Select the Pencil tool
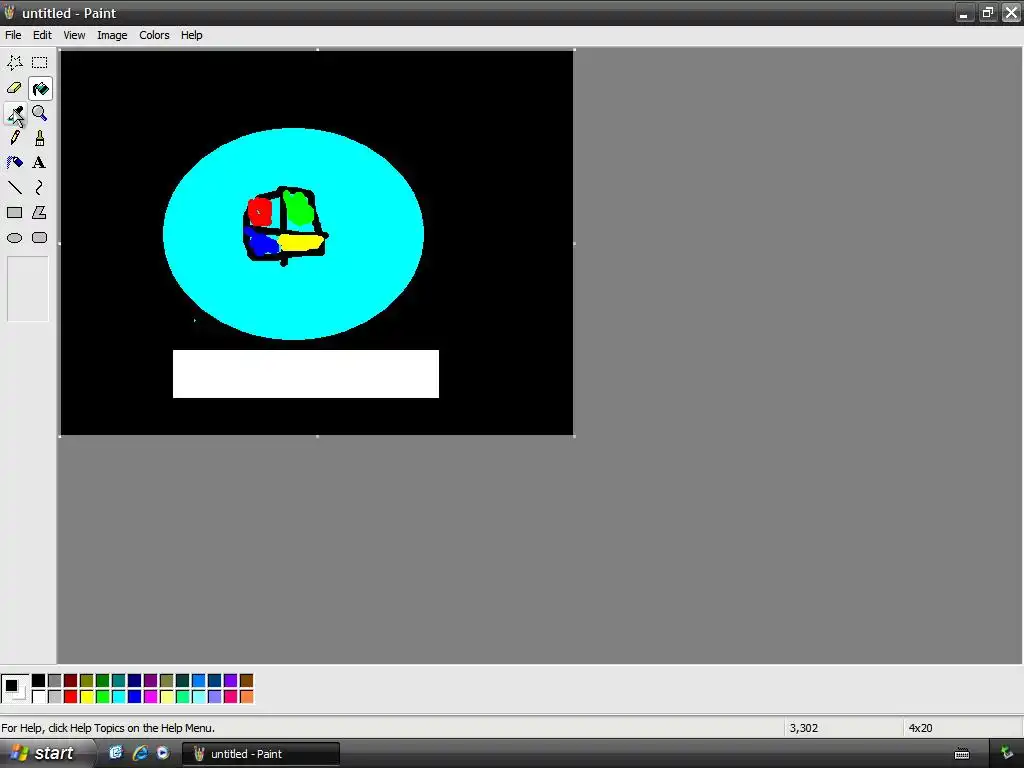Viewport: 1024px width, 768px height. 14,138
